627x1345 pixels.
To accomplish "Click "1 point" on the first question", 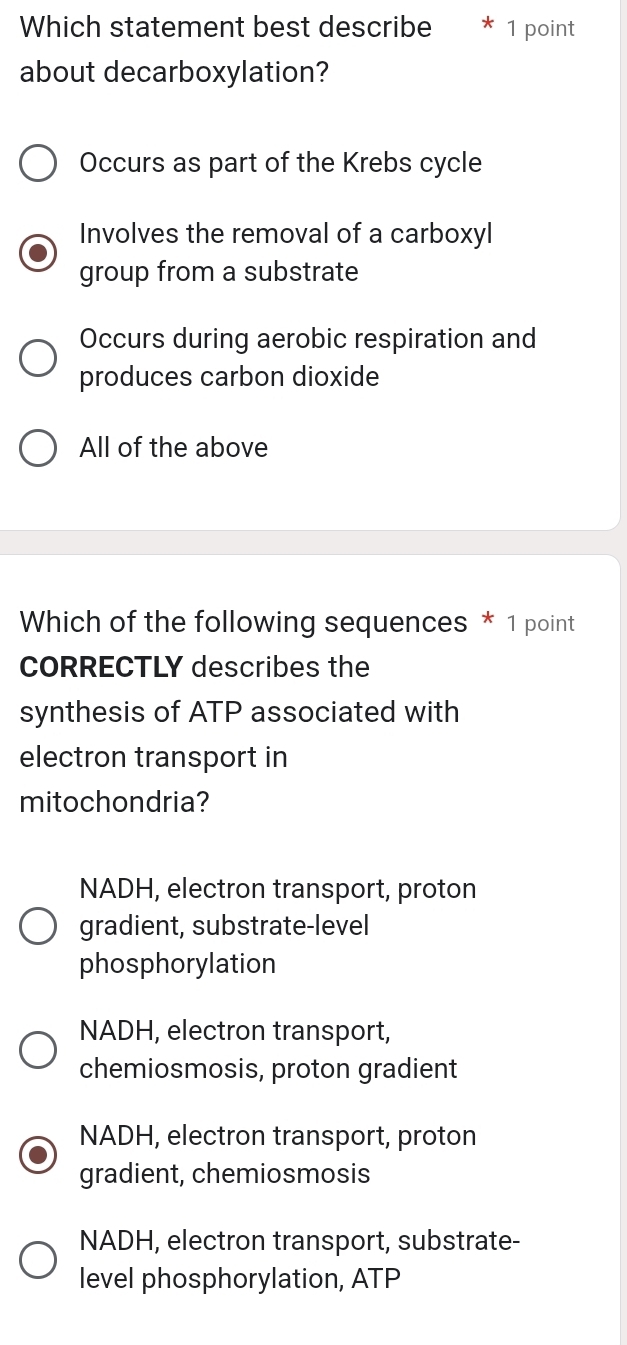I will click(541, 28).
